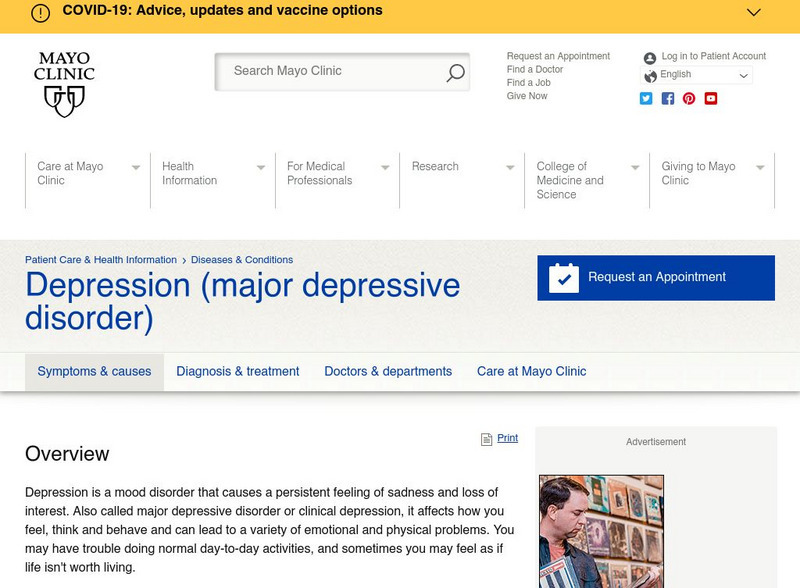Open Mayo Clinic Twitter page icon
This screenshot has height=588, width=800.
click(x=646, y=99)
